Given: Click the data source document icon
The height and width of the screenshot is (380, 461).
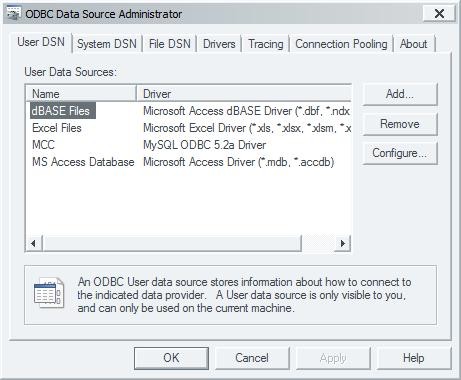Looking at the screenshot, I should click(49, 293).
